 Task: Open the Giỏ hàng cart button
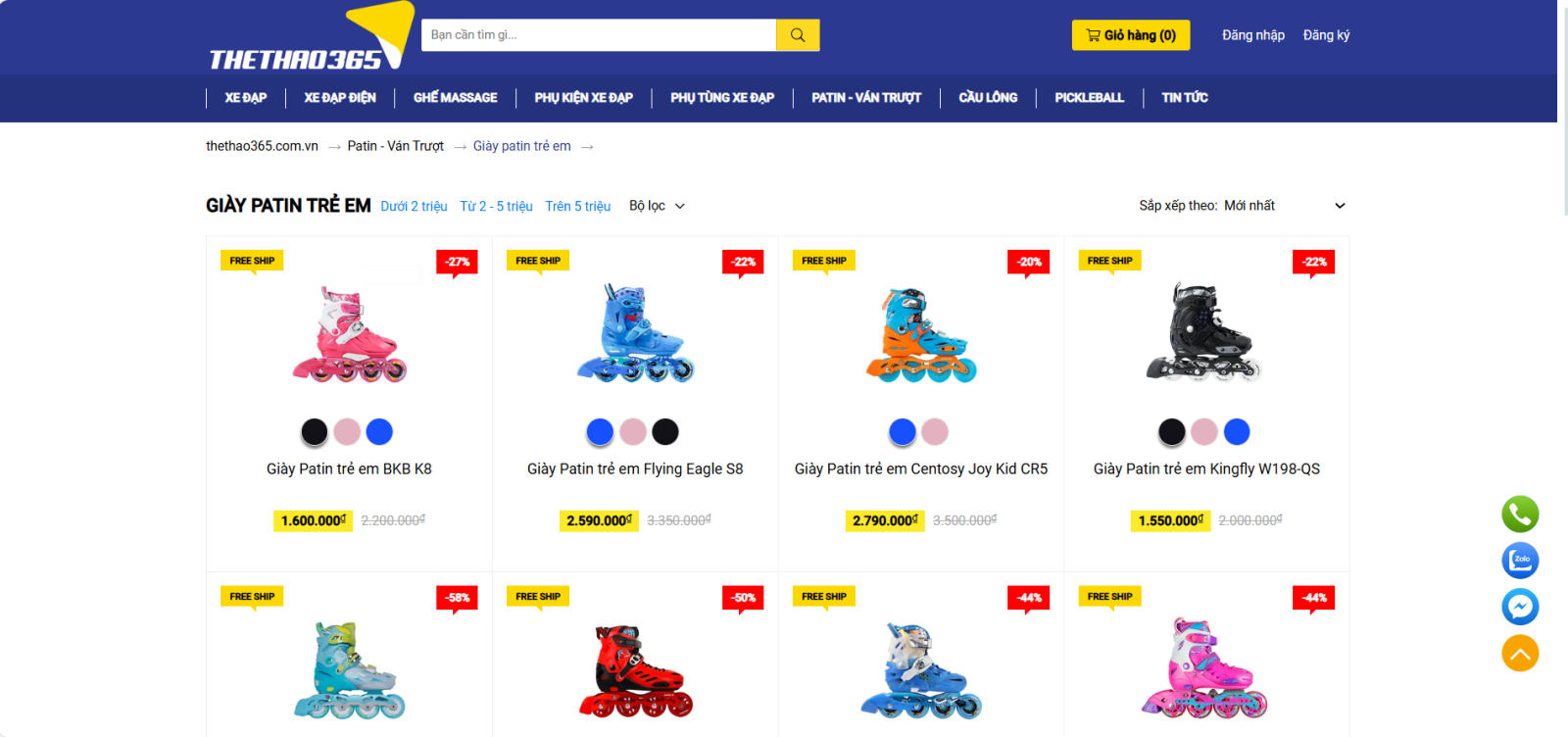(x=1131, y=35)
